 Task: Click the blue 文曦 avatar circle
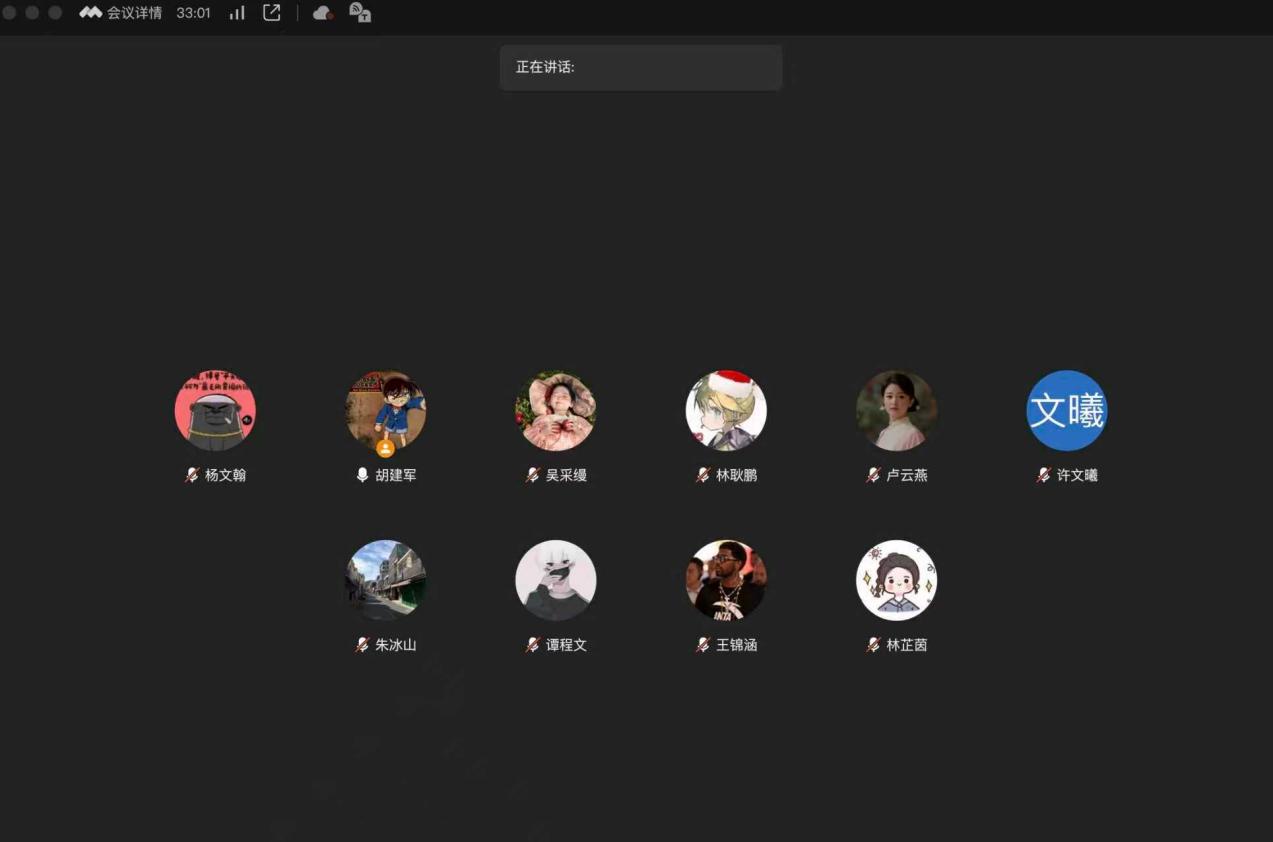coord(1066,411)
